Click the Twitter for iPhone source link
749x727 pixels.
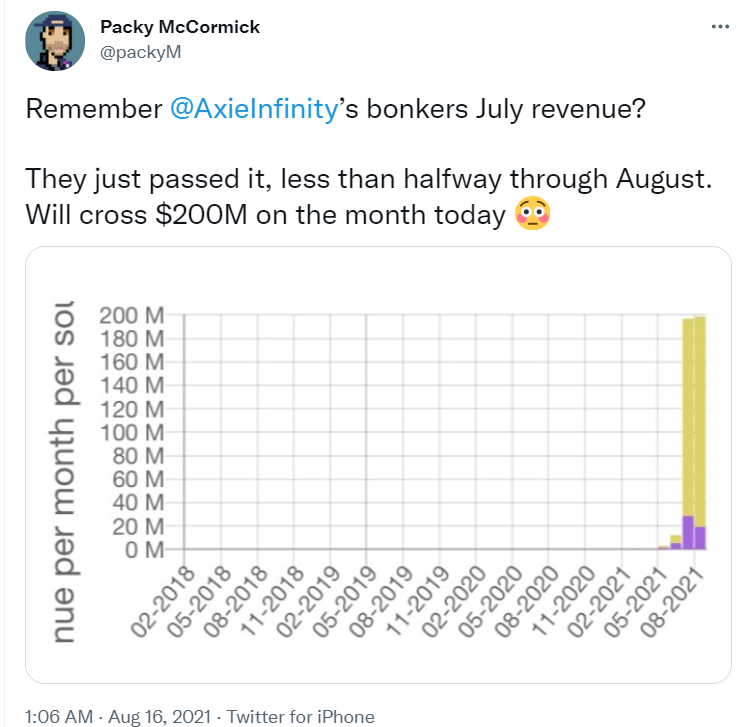[x=300, y=716]
